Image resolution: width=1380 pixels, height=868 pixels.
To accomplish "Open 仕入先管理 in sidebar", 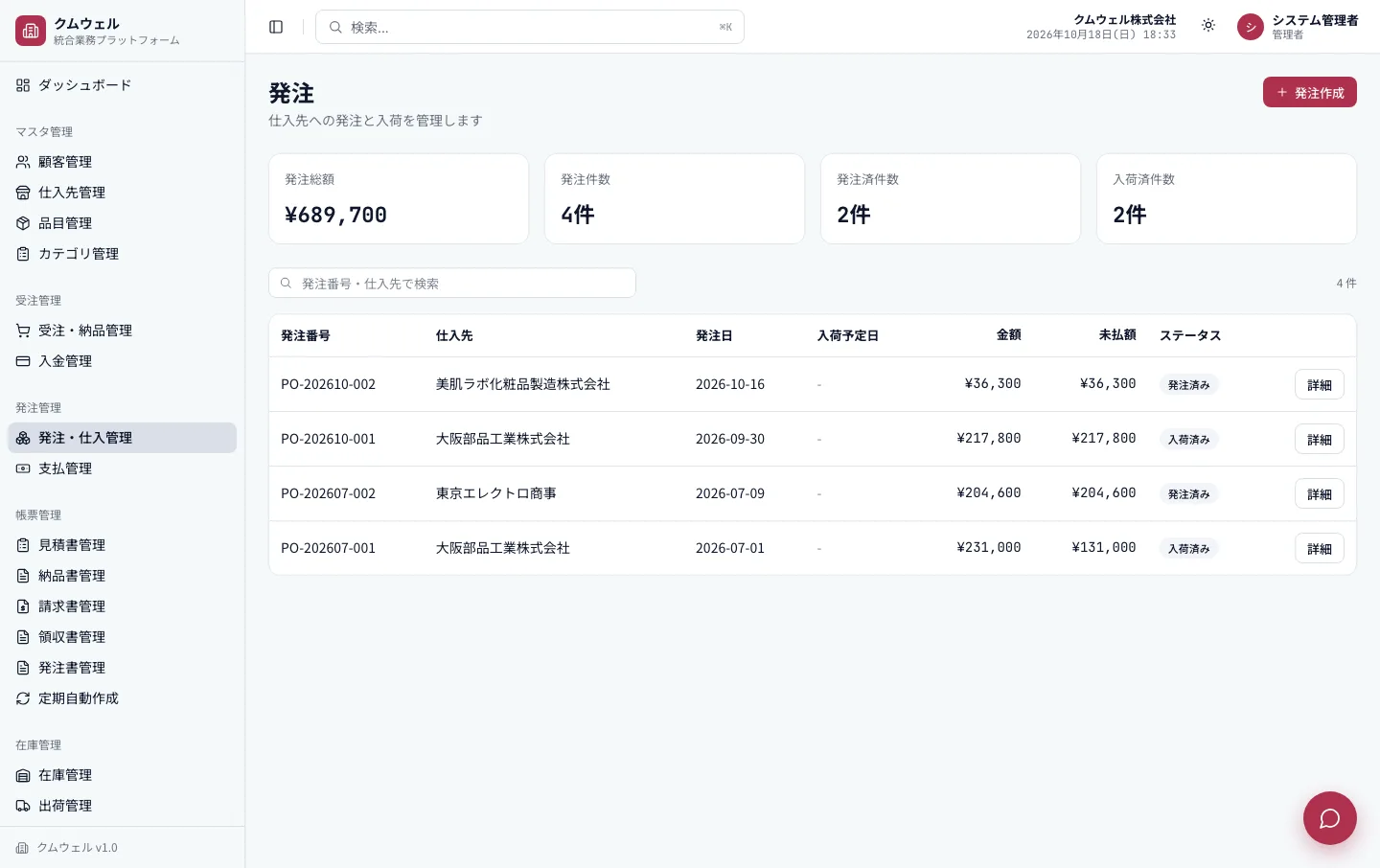I will (122, 193).
